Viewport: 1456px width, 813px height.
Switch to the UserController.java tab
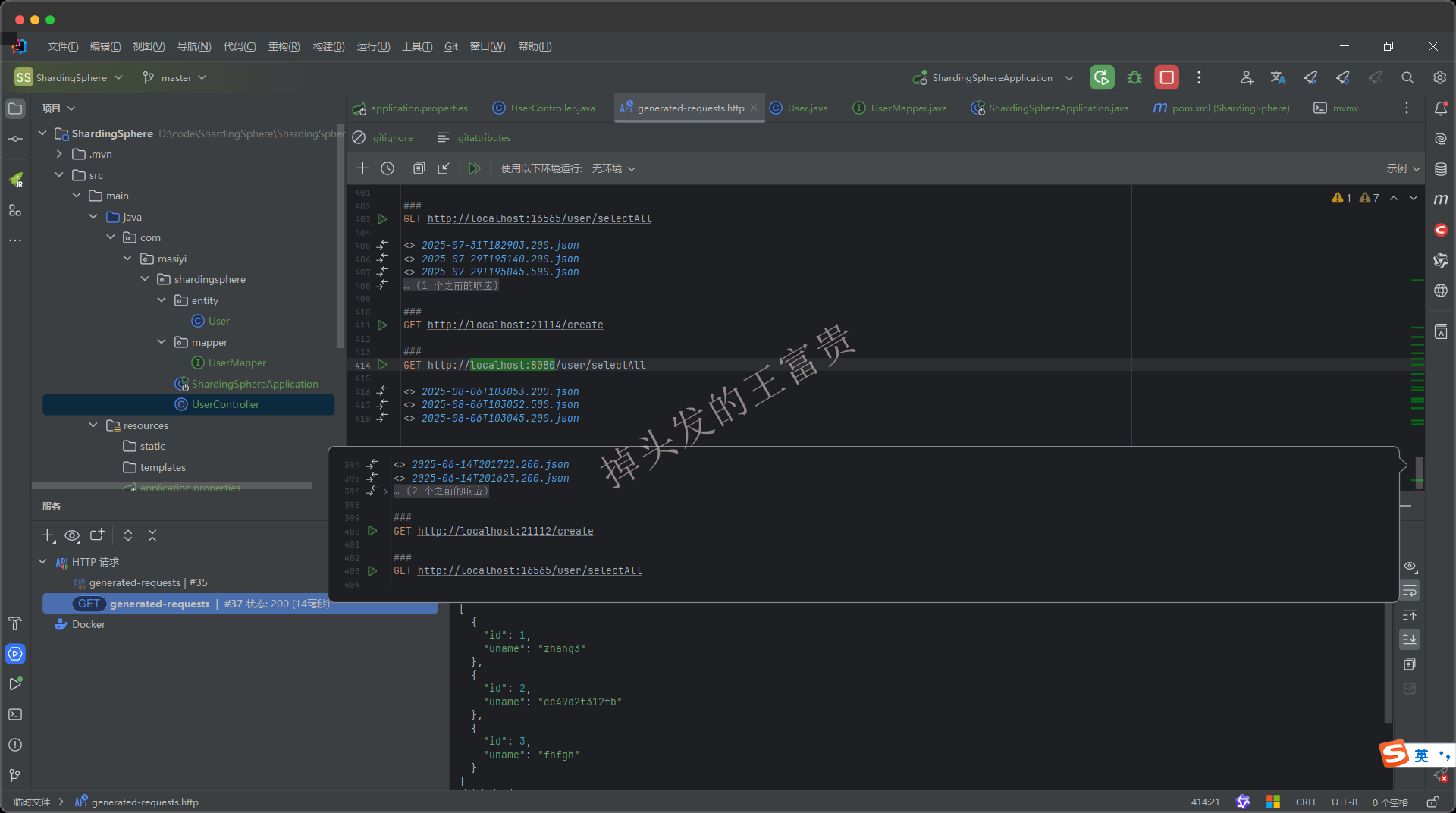pos(544,108)
